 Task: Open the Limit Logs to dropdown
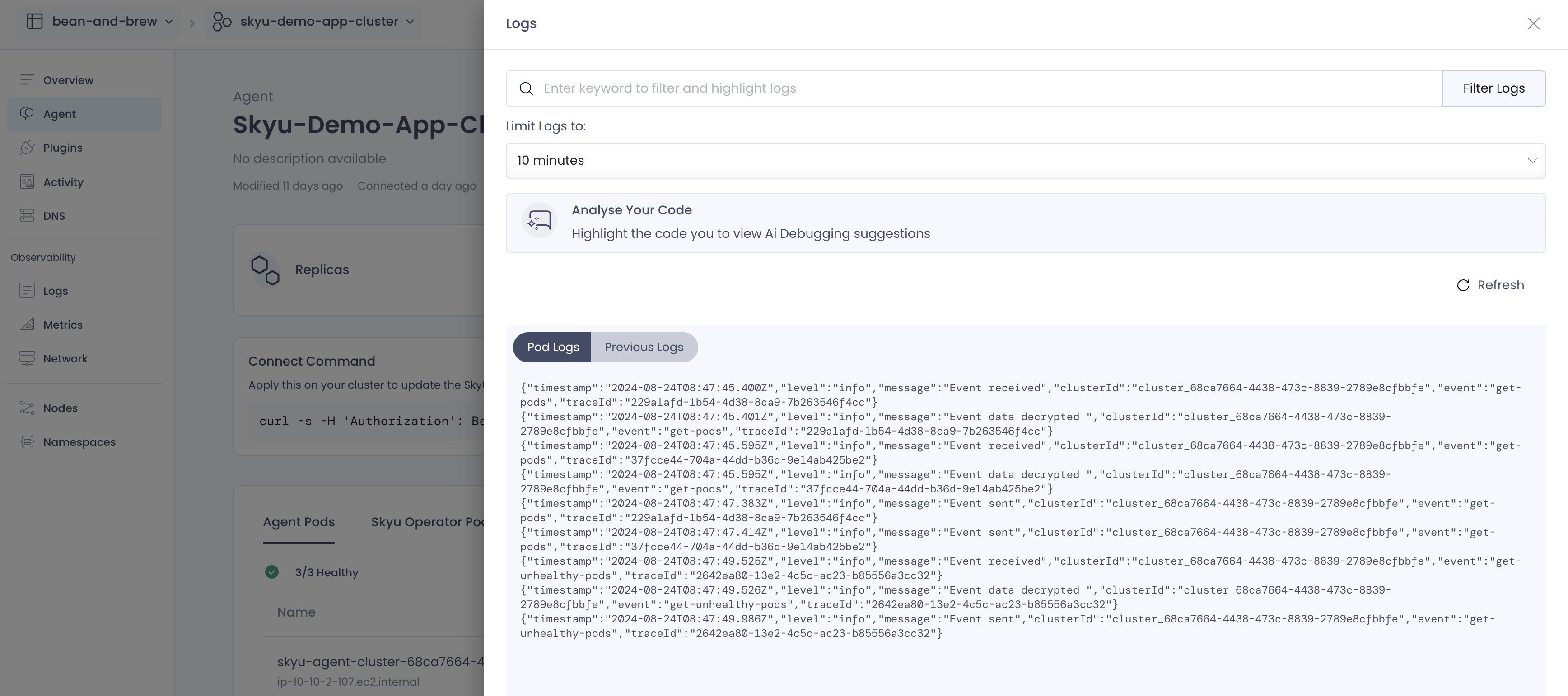click(x=1026, y=161)
